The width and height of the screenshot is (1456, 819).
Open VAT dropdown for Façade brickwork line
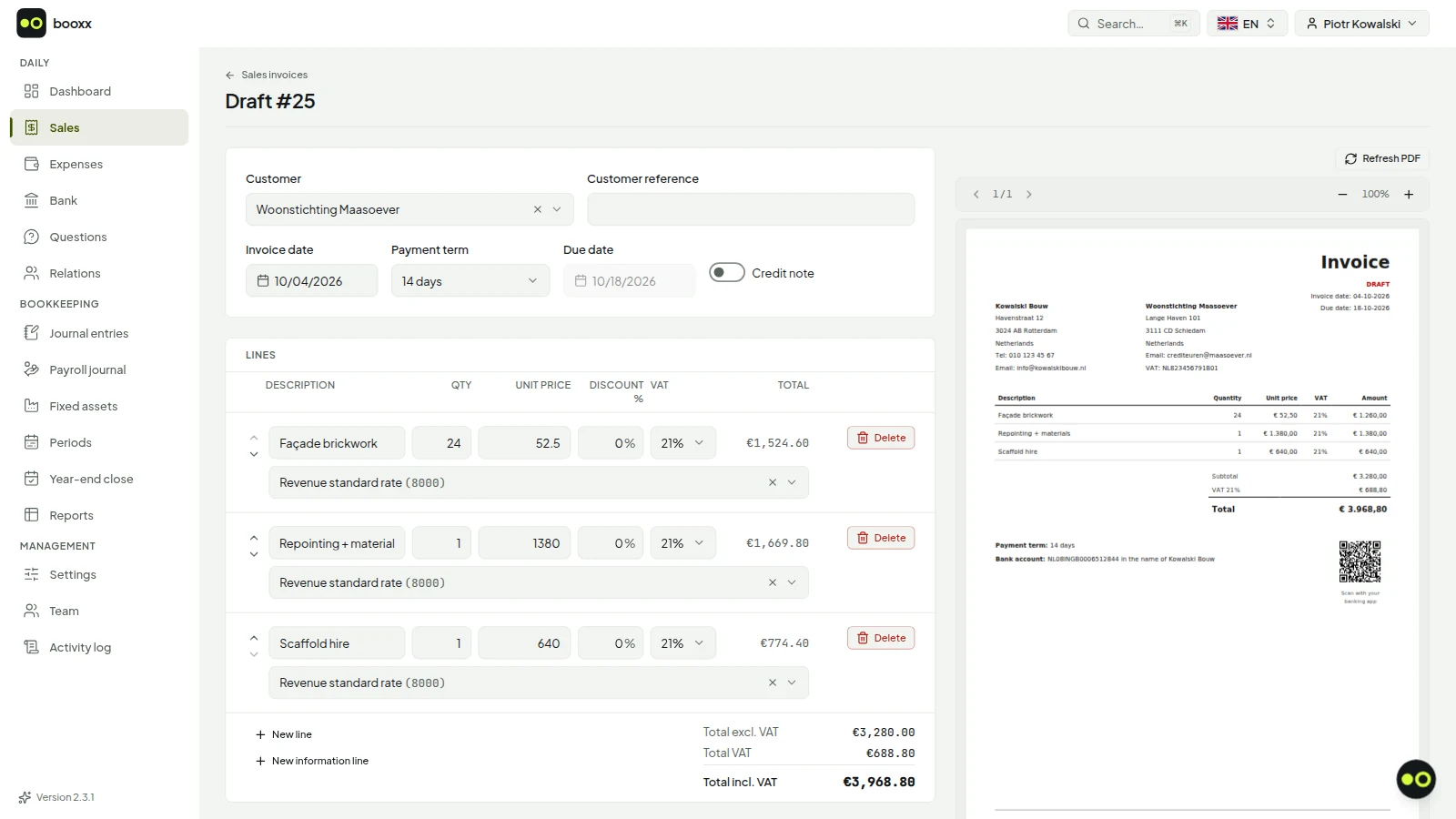[x=682, y=443]
